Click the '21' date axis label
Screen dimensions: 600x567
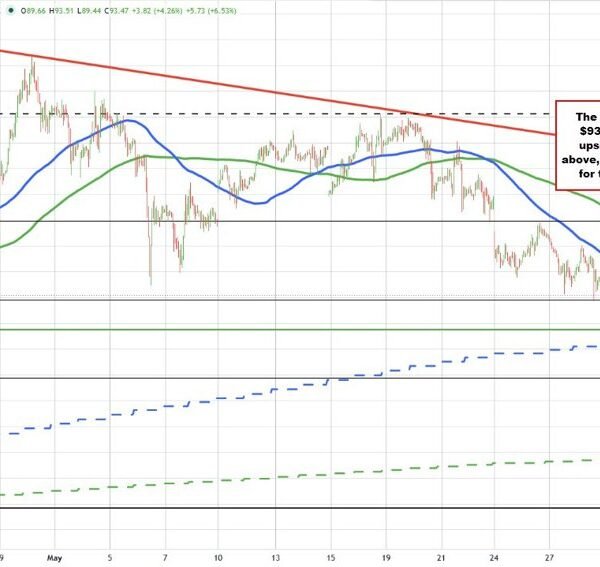coord(442,558)
